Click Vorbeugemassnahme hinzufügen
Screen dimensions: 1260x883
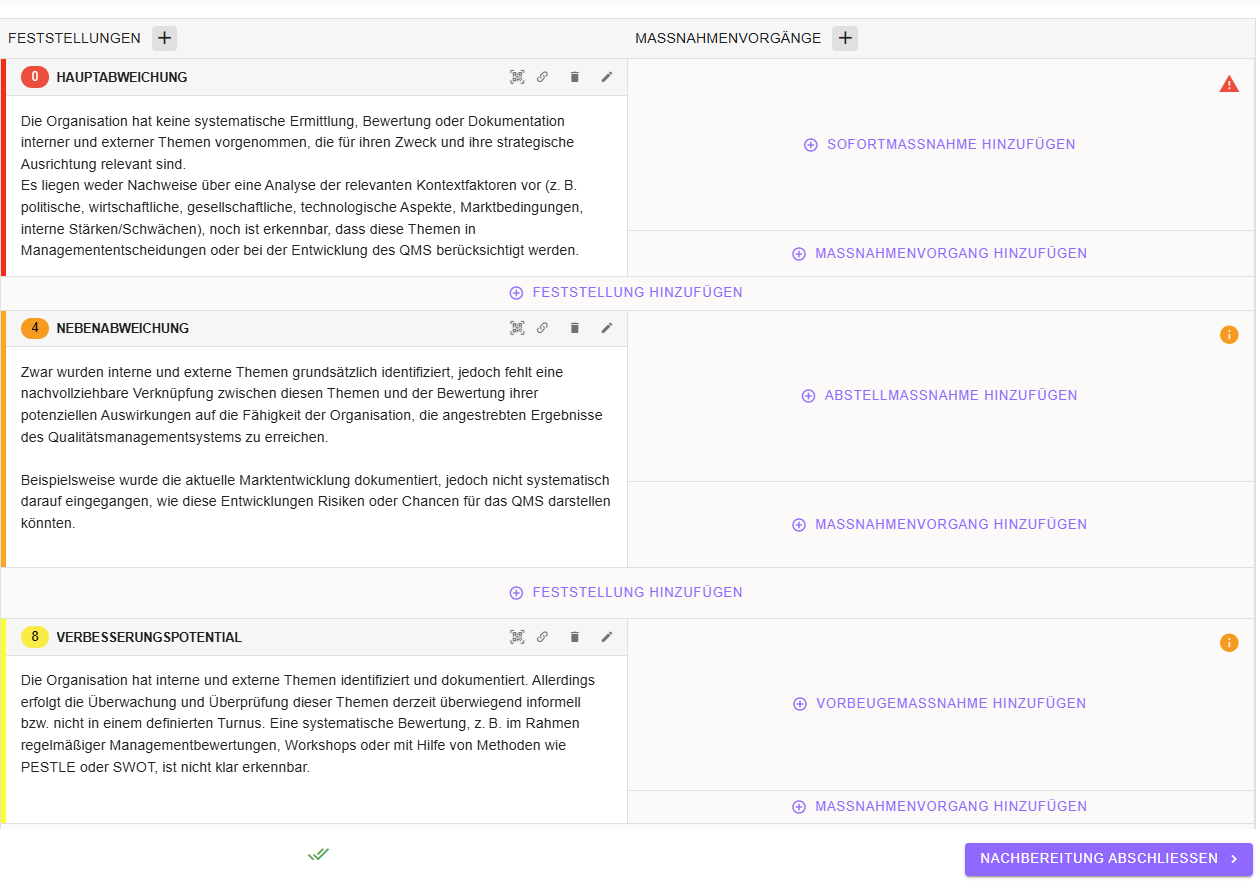tap(940, 704)
